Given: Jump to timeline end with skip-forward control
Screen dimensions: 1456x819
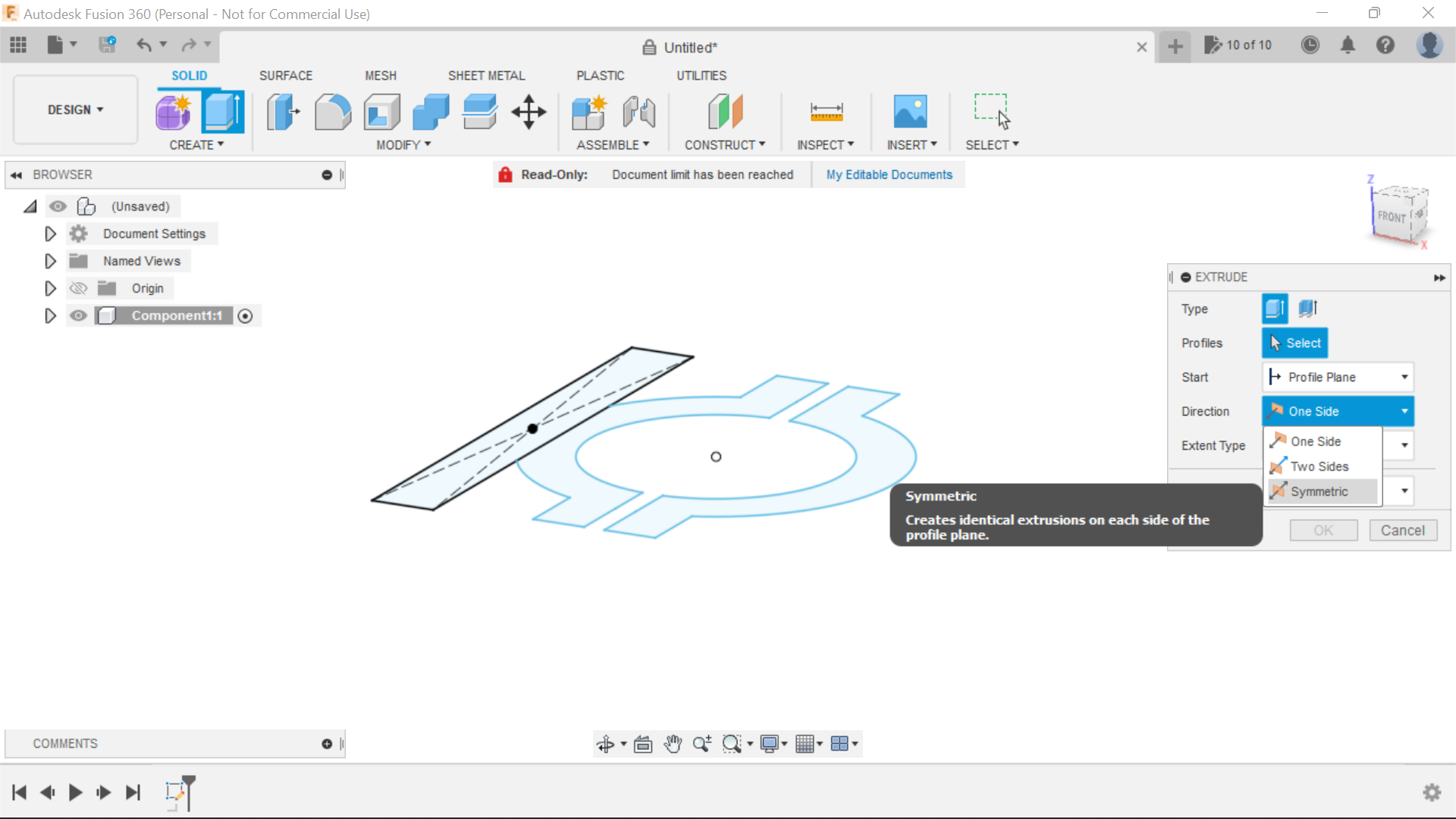Looking at the screenshot, I should (133, 792).
